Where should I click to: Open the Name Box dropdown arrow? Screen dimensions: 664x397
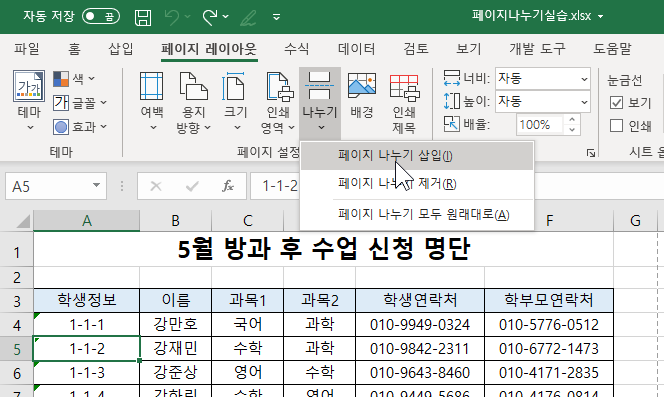pos(97,186)
